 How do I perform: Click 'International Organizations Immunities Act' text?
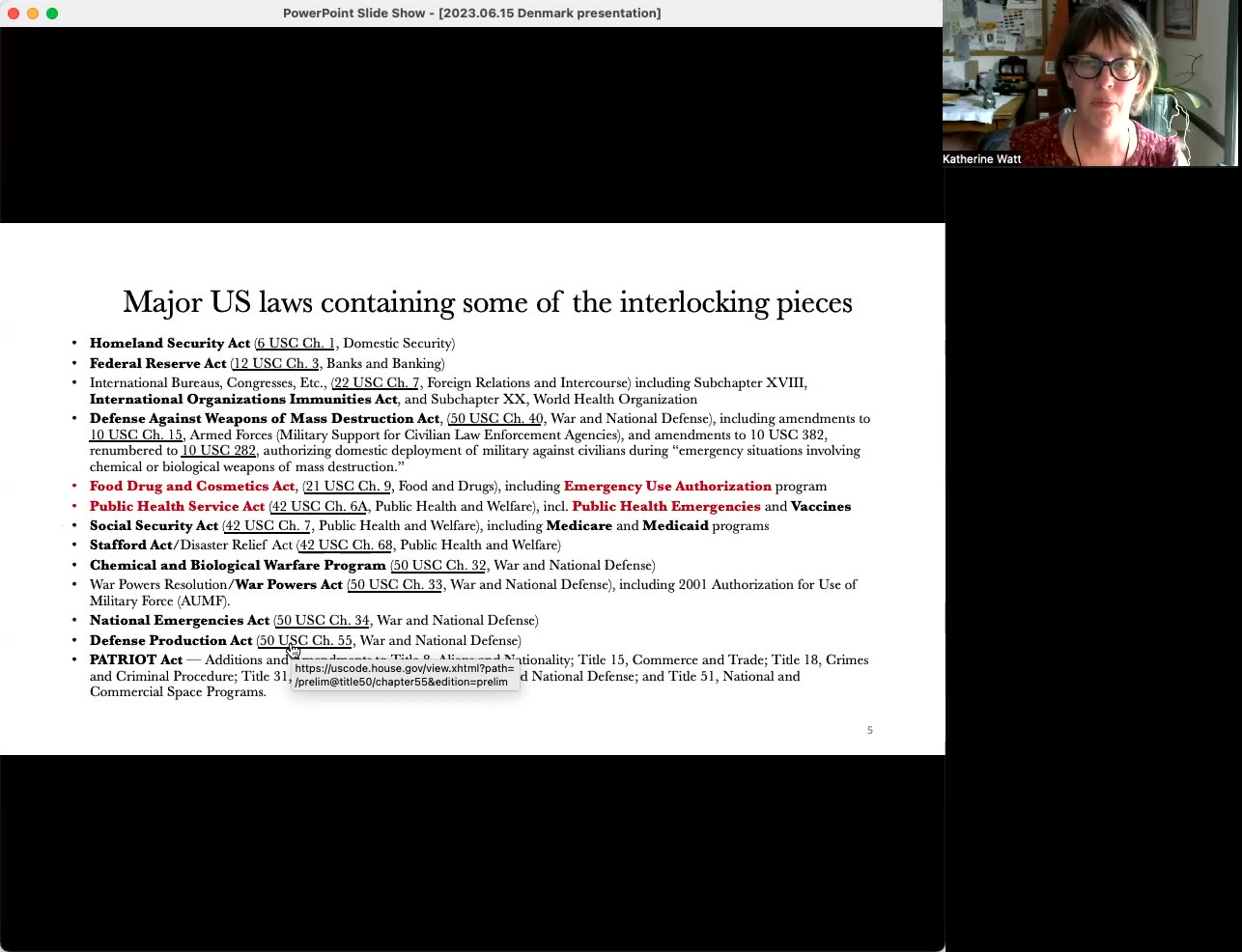click(243, 400)
